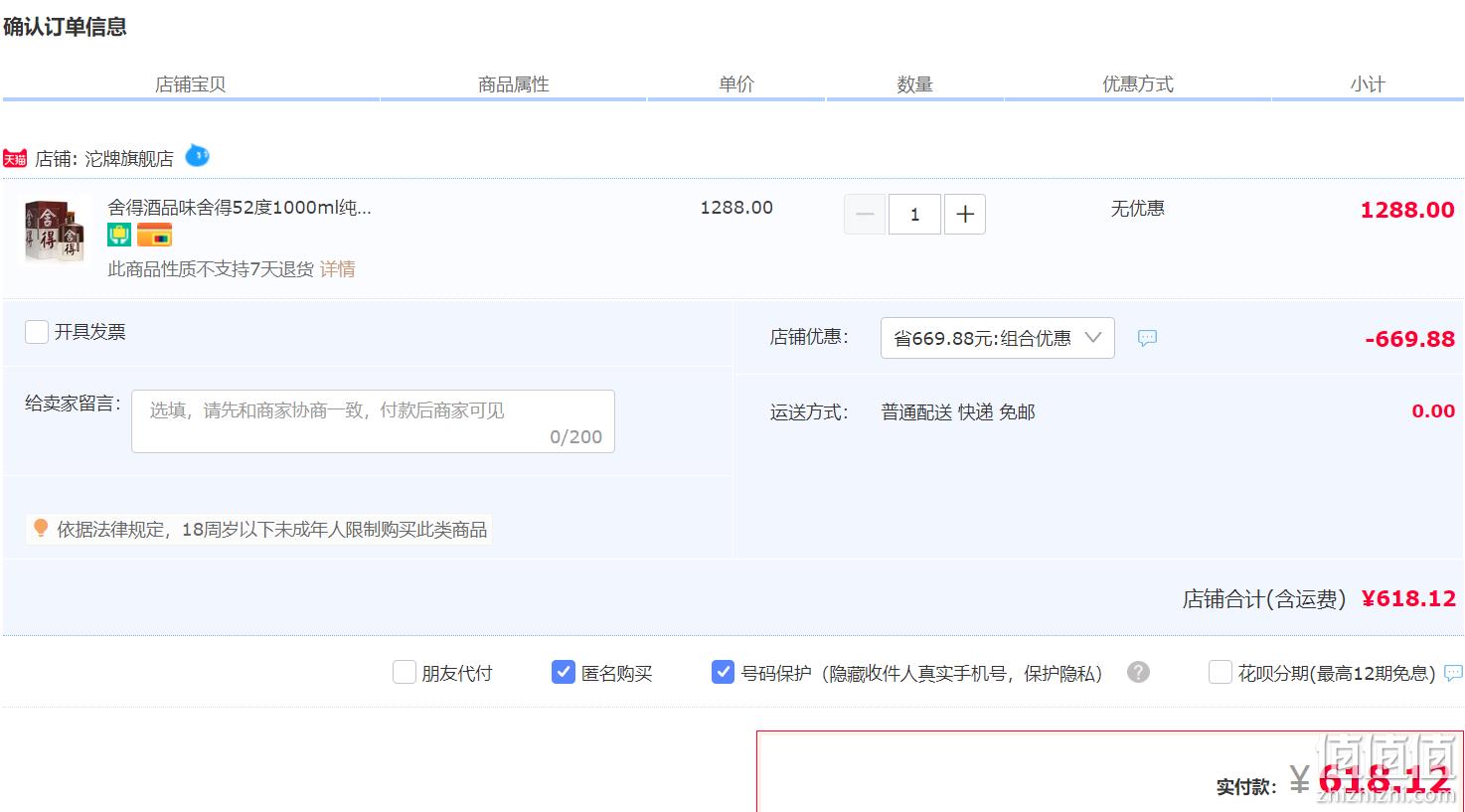The width and height of the screenshot is (1465, 812).
Task: Open the 舍得酒品味舍得52度1000ml product title link
Action: click(240, 208)
